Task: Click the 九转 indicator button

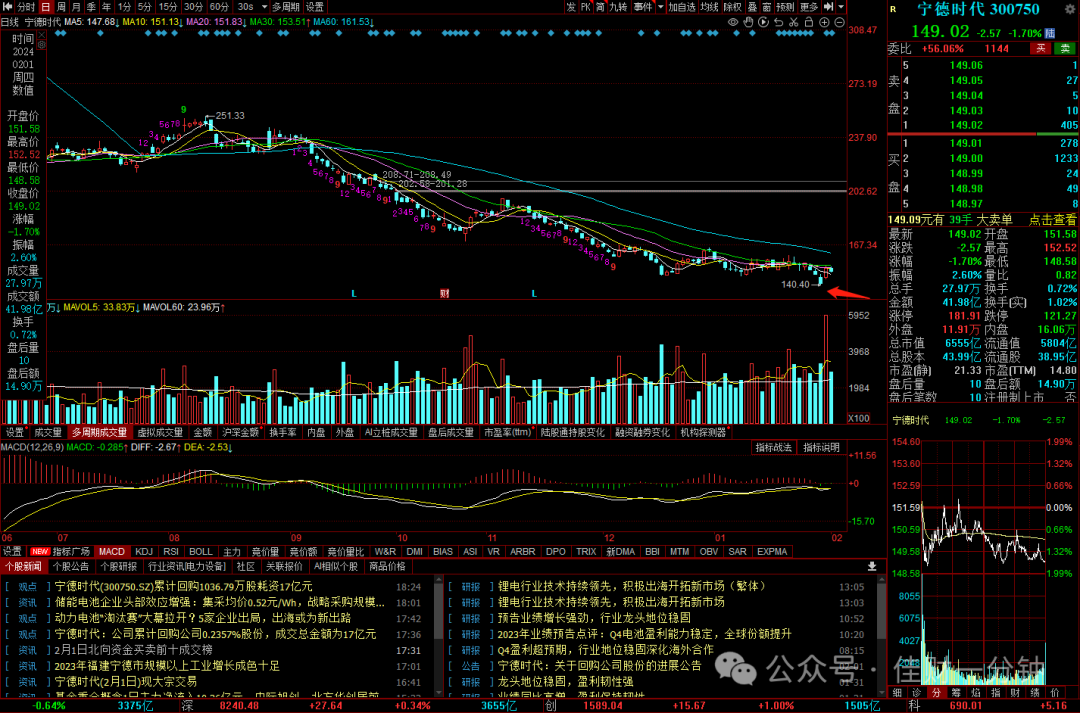Action: tap(618, 7)
